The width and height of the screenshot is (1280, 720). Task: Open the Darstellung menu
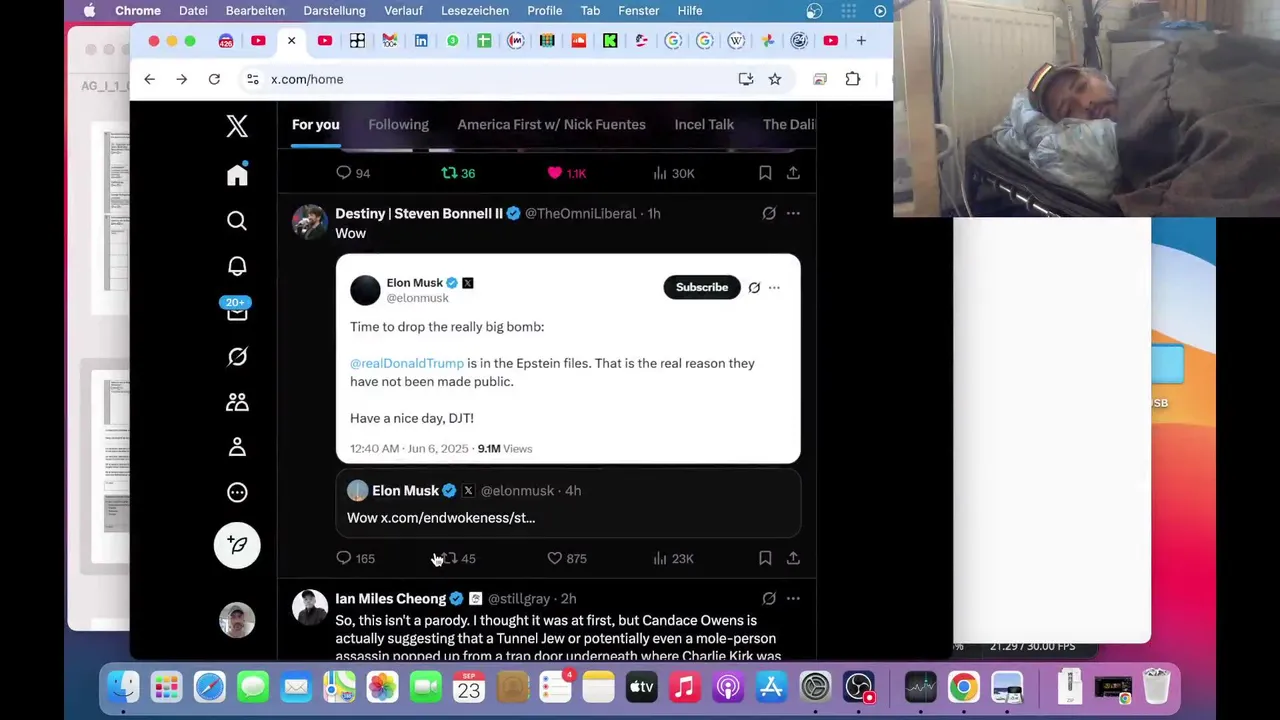pos(334,10)
